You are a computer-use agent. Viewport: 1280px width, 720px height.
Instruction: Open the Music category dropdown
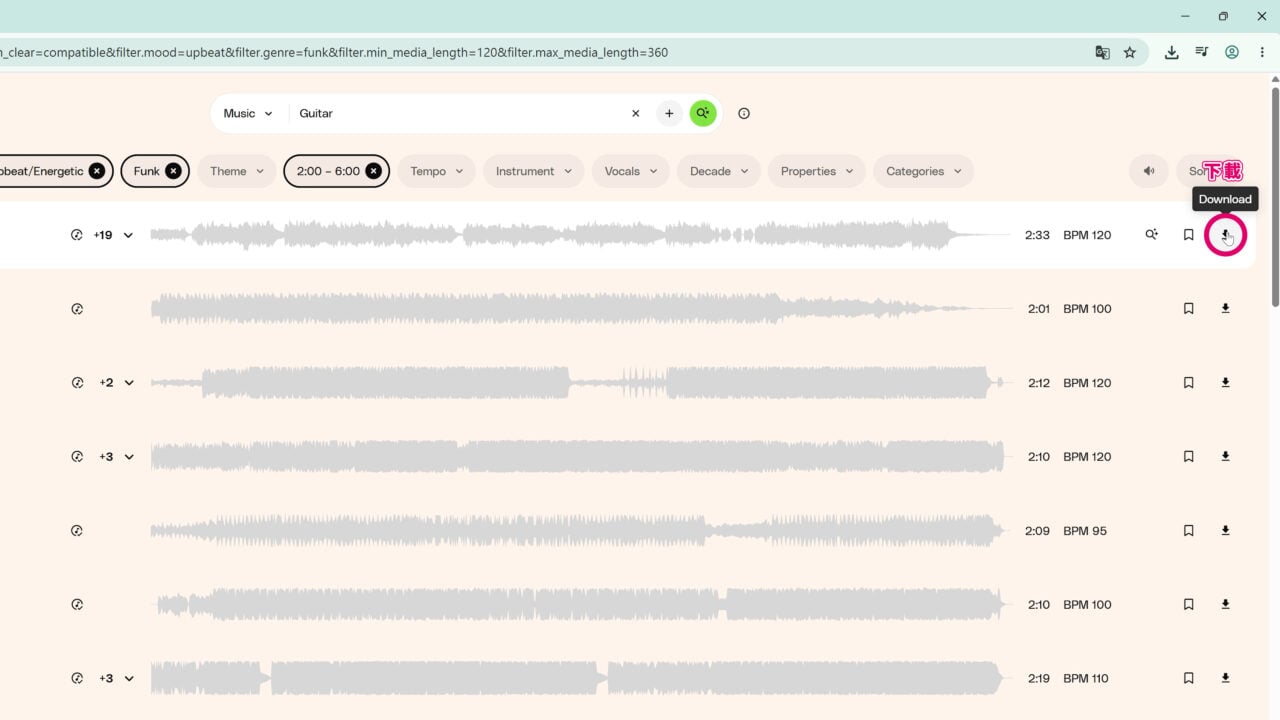coord(248,113)
